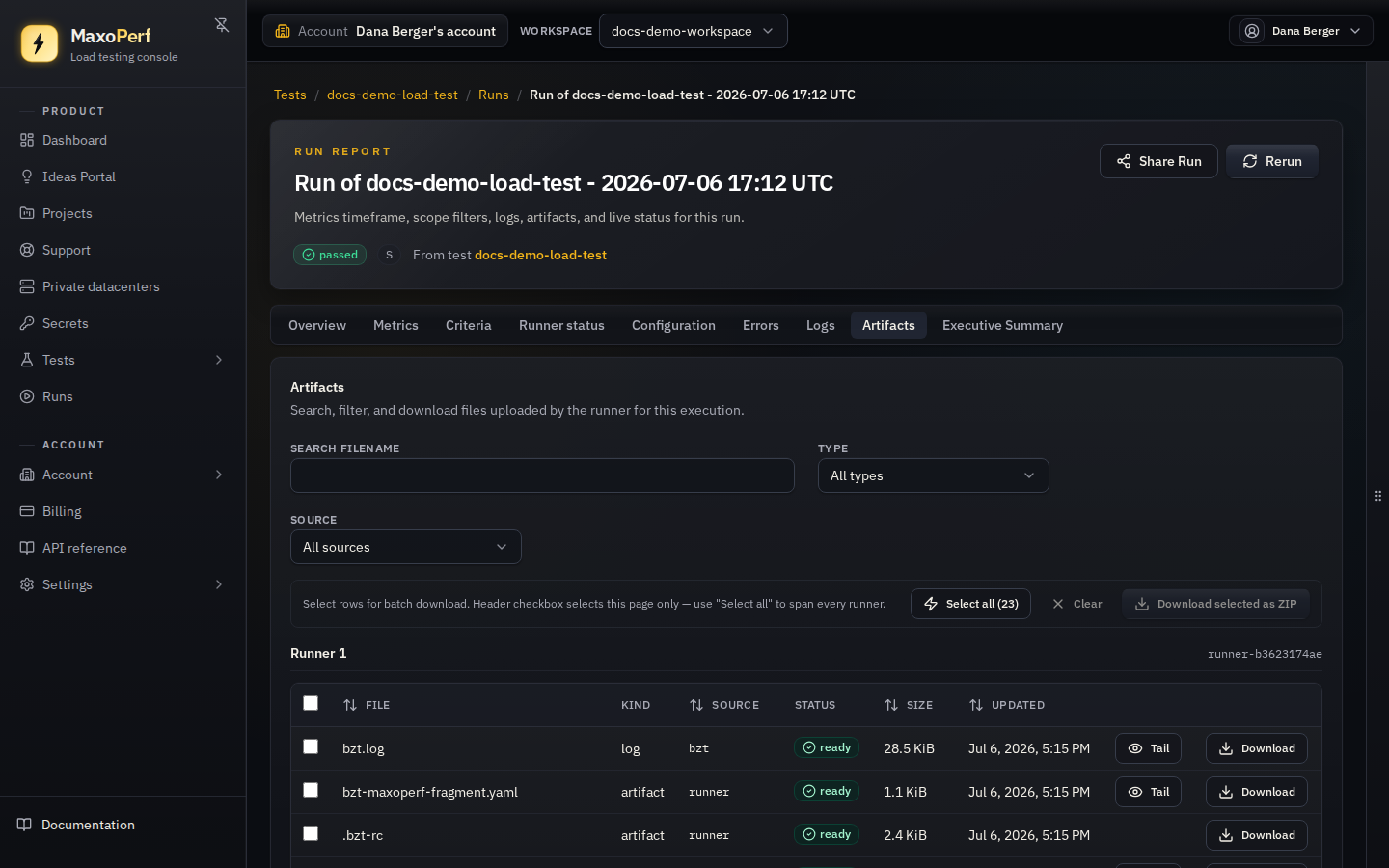Viewport: 1389px width, 868px height.
Task: Check the bzt-maxoperf-fragment.yaml row checkbox
Action: (x=311, y=790)
